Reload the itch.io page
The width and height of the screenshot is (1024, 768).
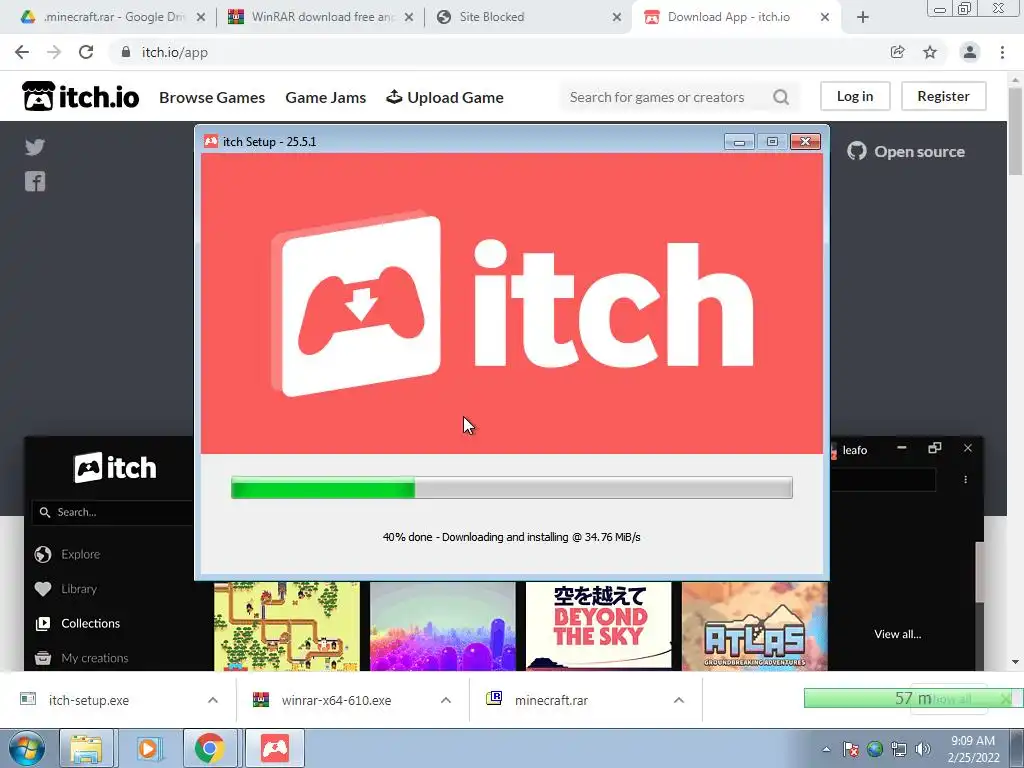click(86, 52)
